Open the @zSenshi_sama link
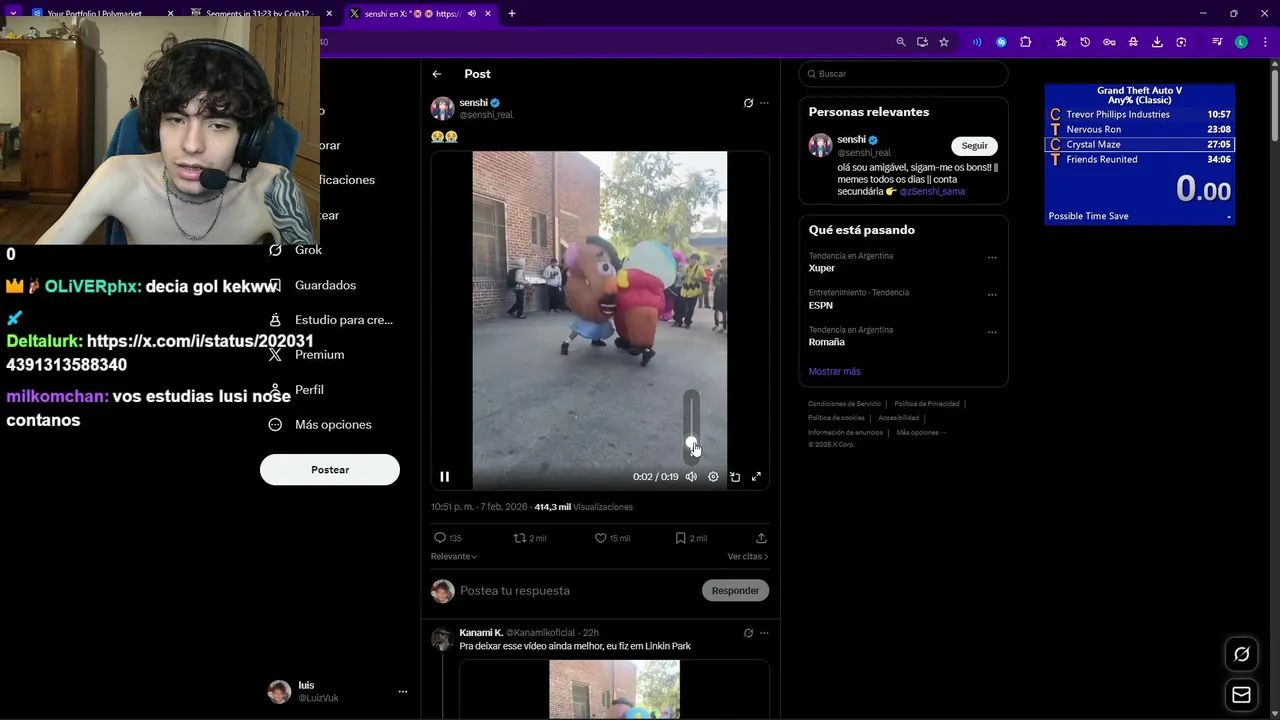Screen dimensions: 1280x720 931,191
